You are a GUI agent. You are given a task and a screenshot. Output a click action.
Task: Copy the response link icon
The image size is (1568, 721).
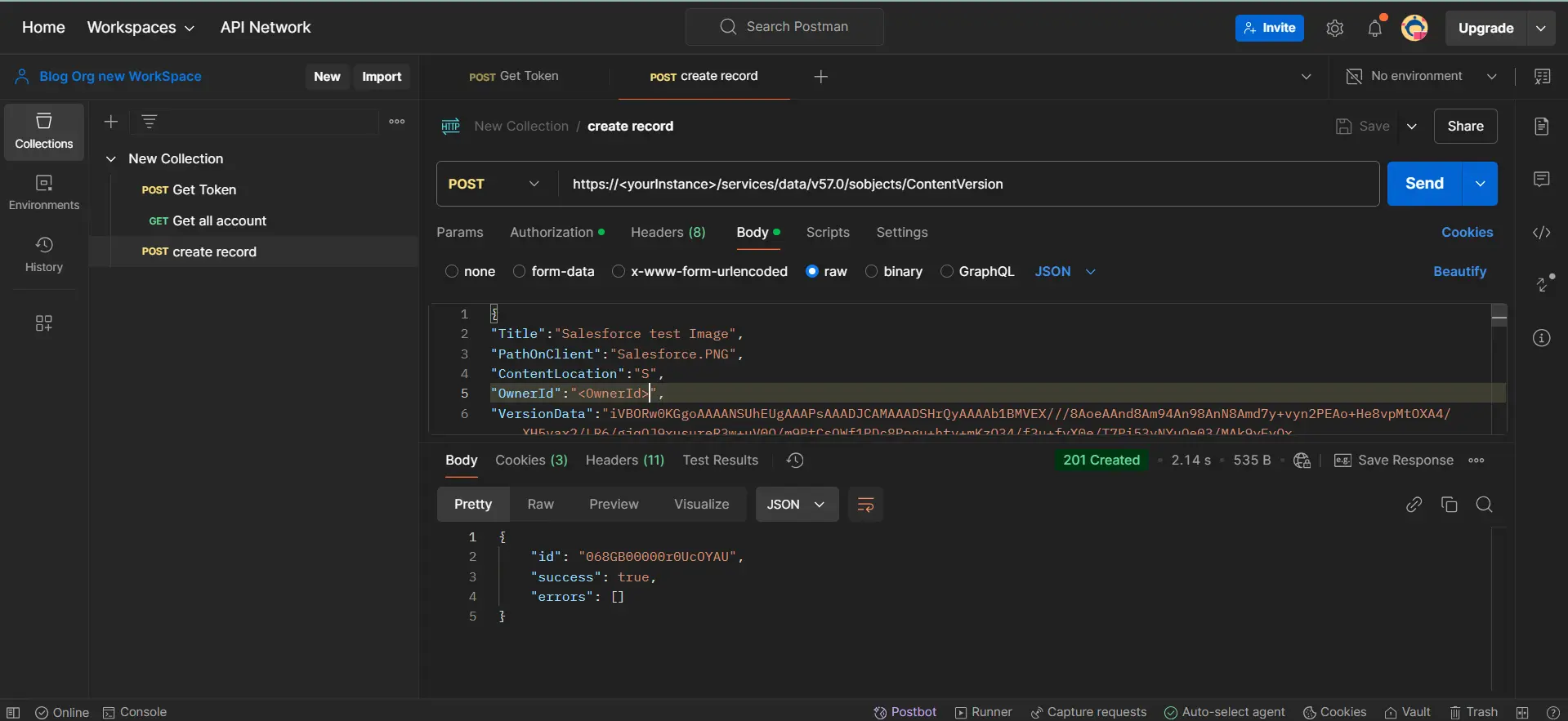pyautogui.click(x=1414, y=505)
